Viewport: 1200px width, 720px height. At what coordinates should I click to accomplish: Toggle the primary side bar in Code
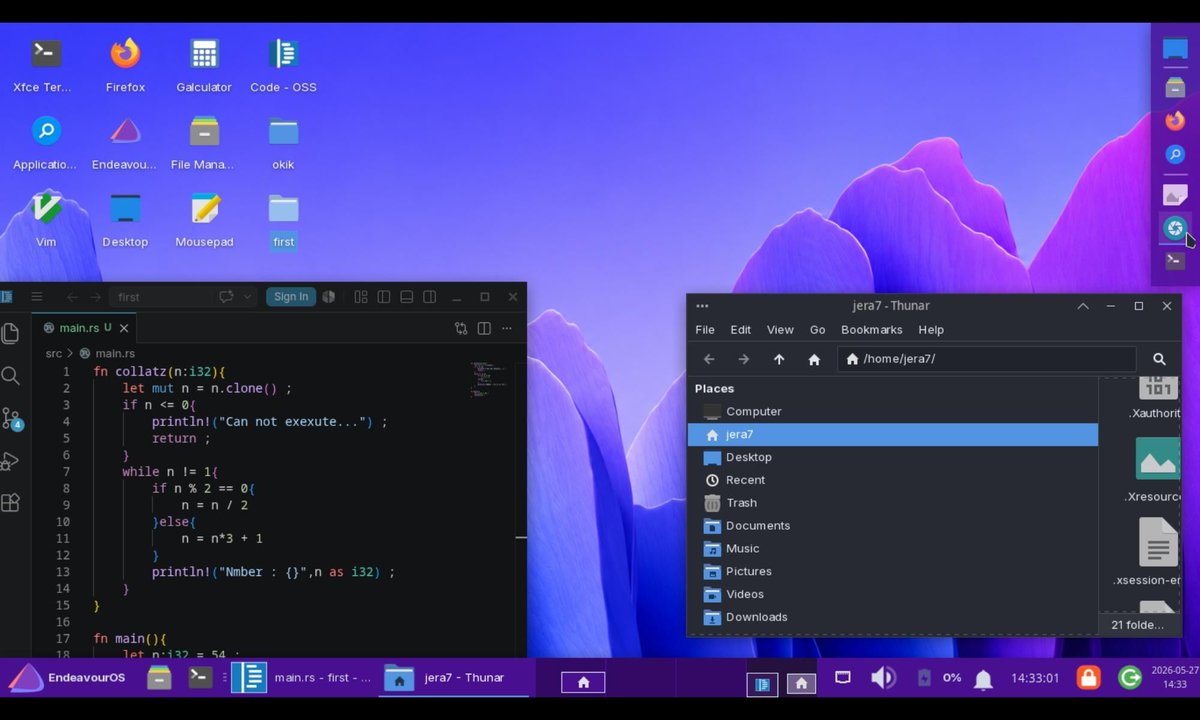click(x=384, y=297)
